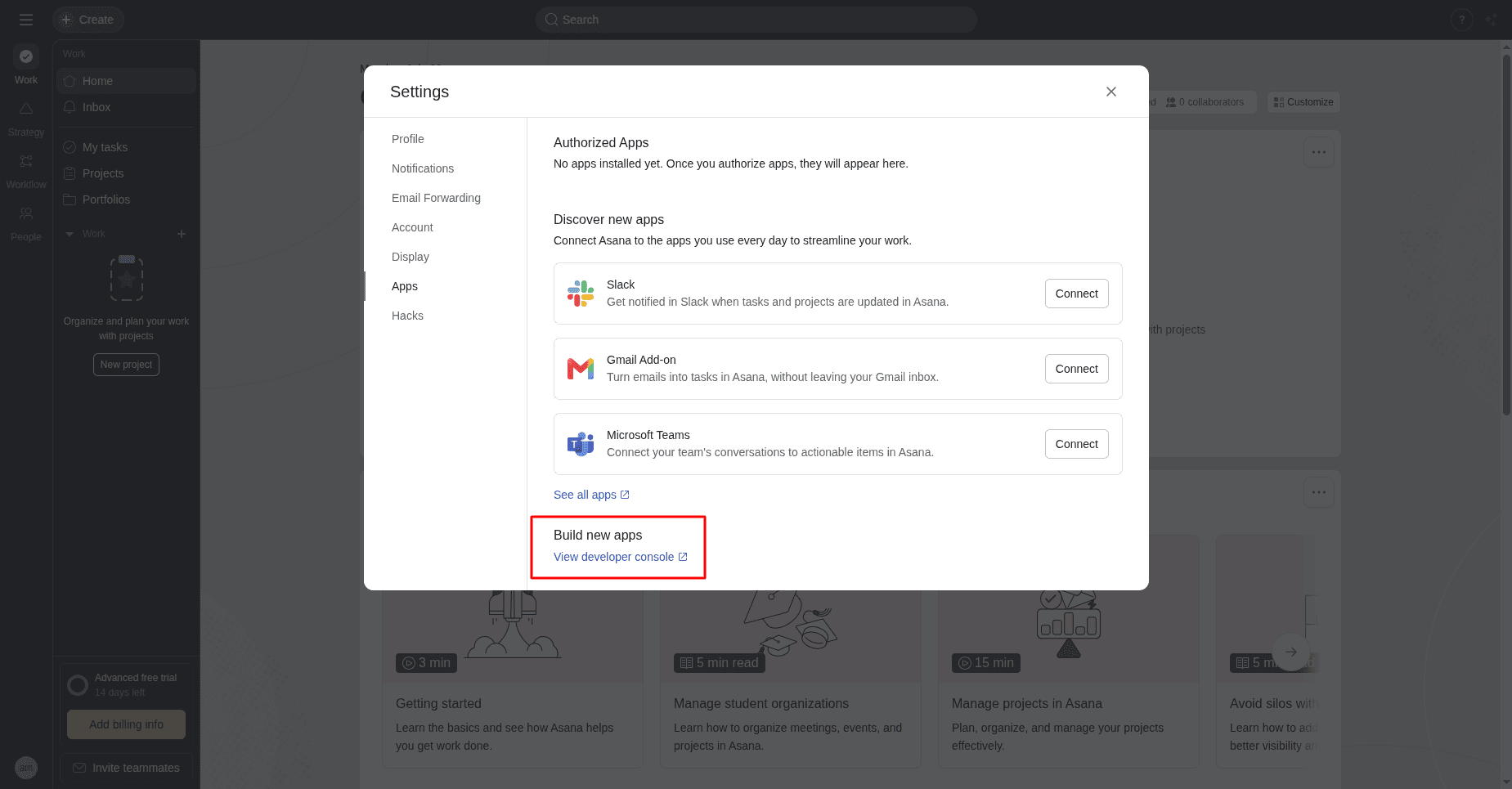Open the See all apps link
1512x789 pixels.
tap(591, 495)
